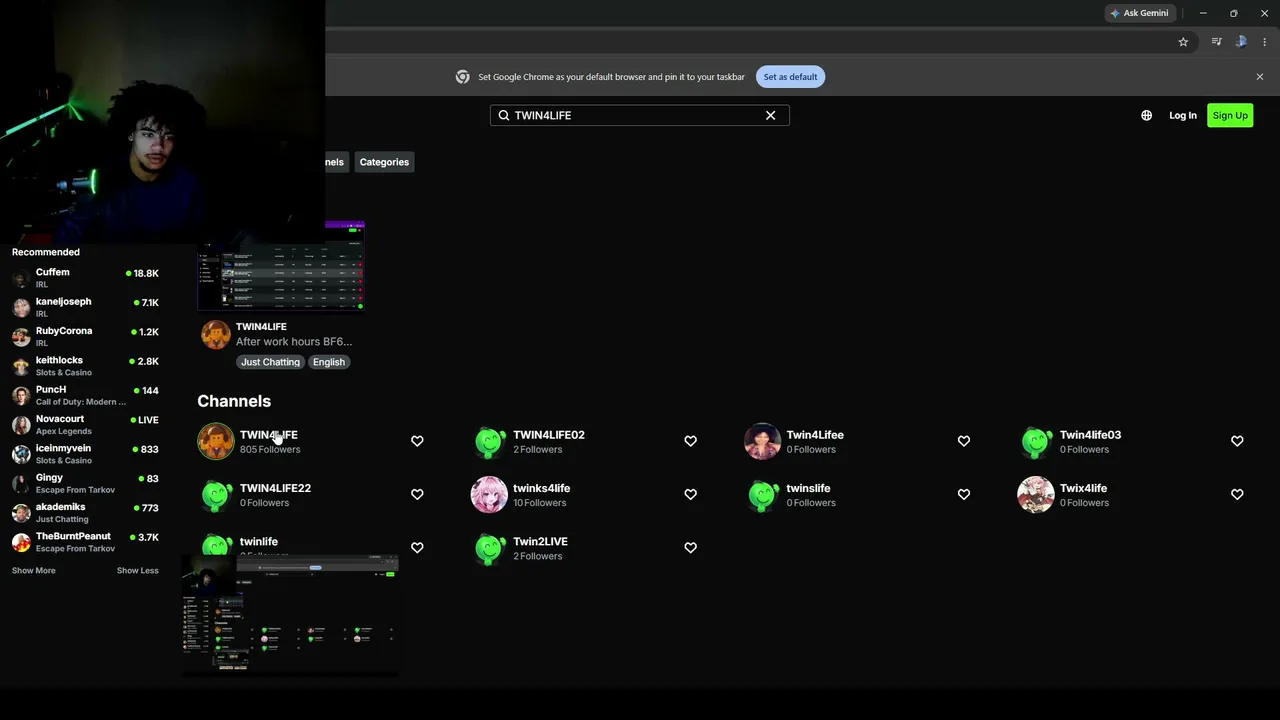Follow TWIN4LIFE22 with the heart icon
1280x720 pixels.
417,494
